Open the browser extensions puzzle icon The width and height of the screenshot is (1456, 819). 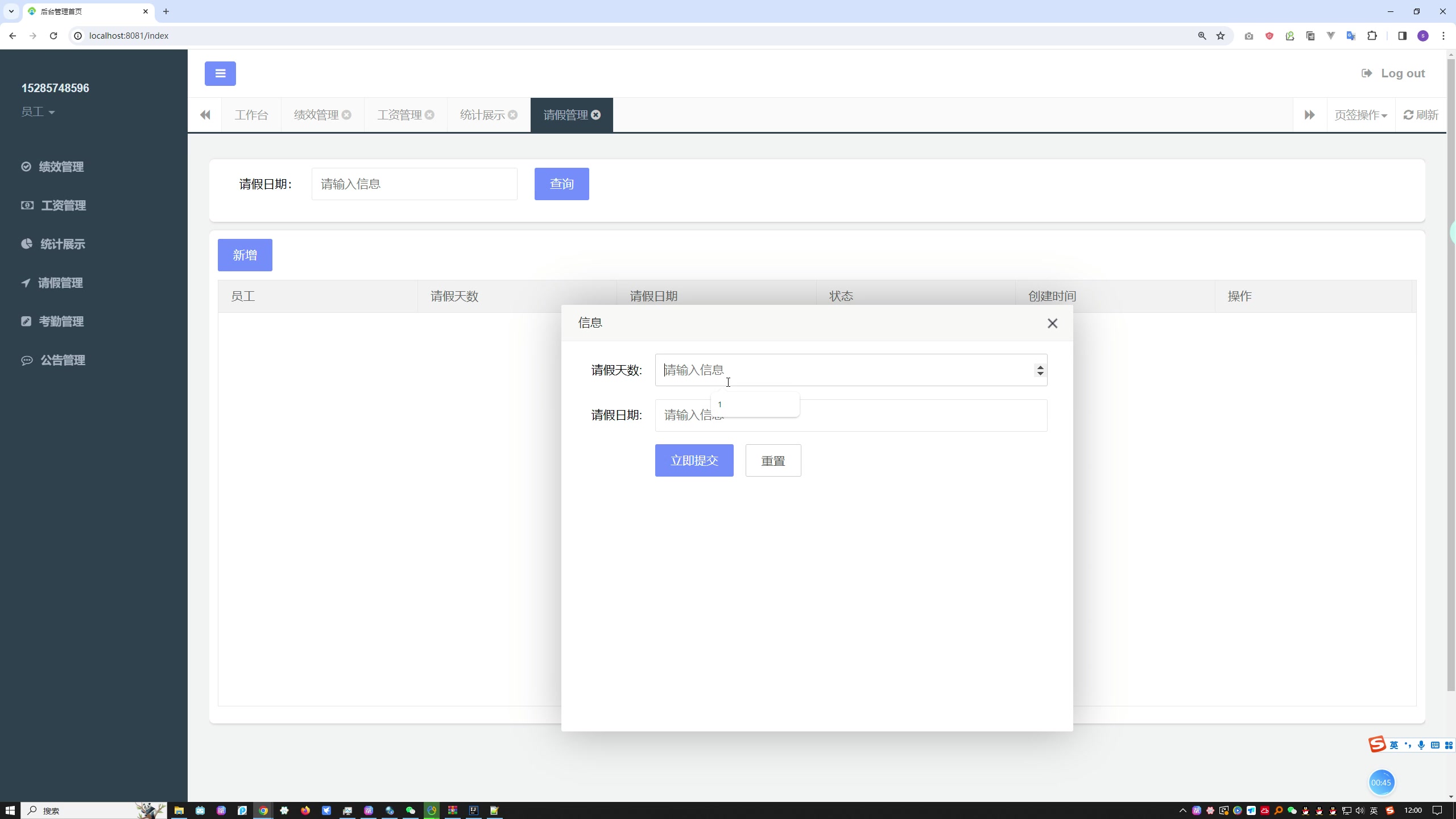[x=1372, y=36]
